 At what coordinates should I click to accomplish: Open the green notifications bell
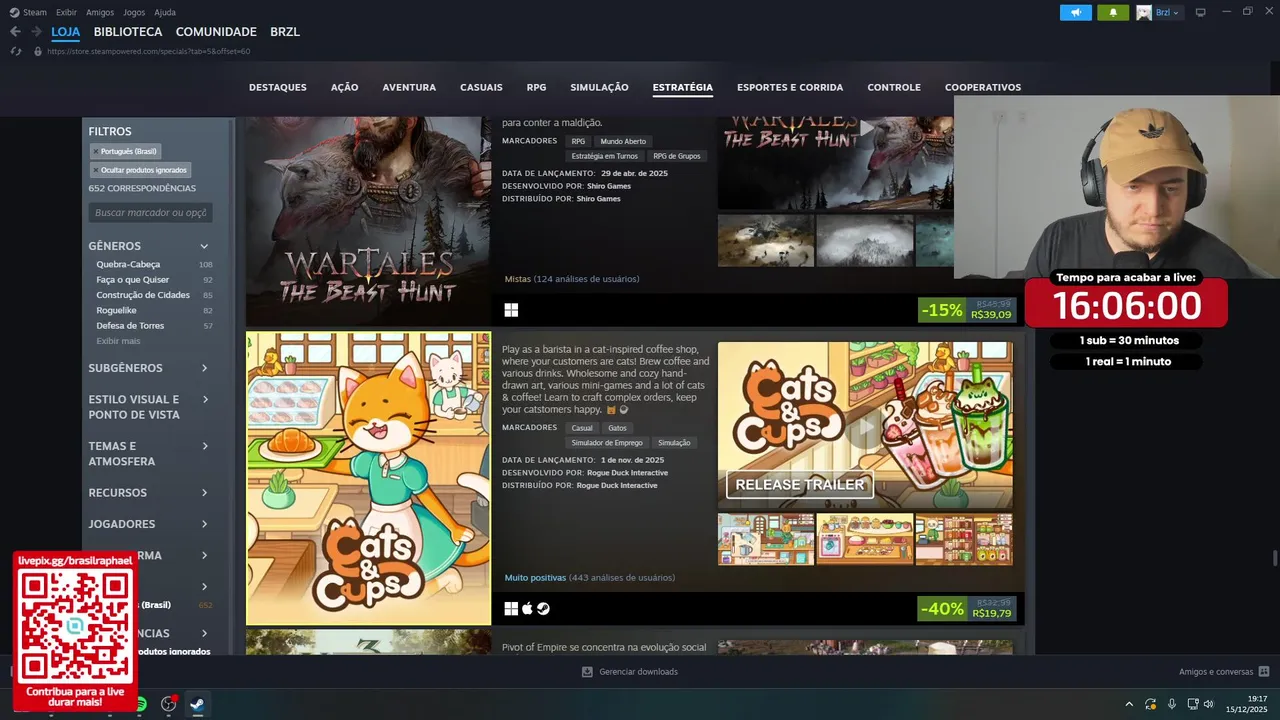(x=1113, y=12)
